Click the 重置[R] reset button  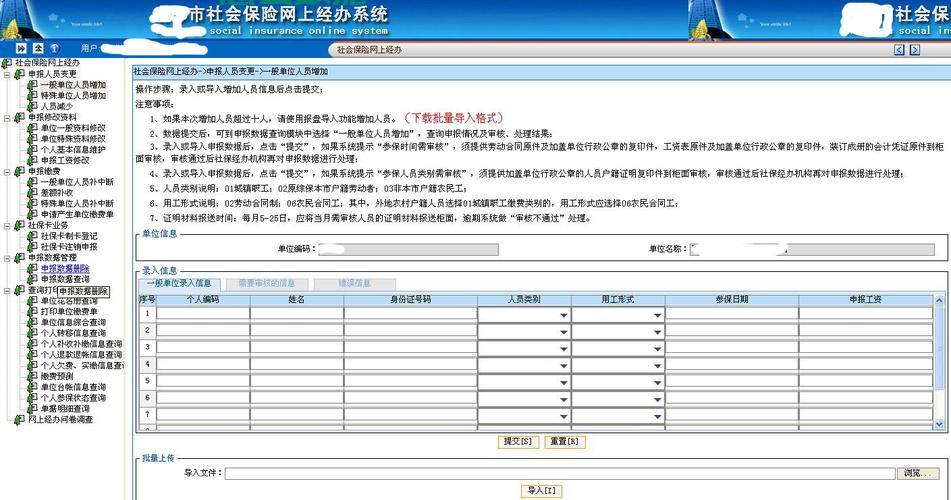tap(565, 441)
